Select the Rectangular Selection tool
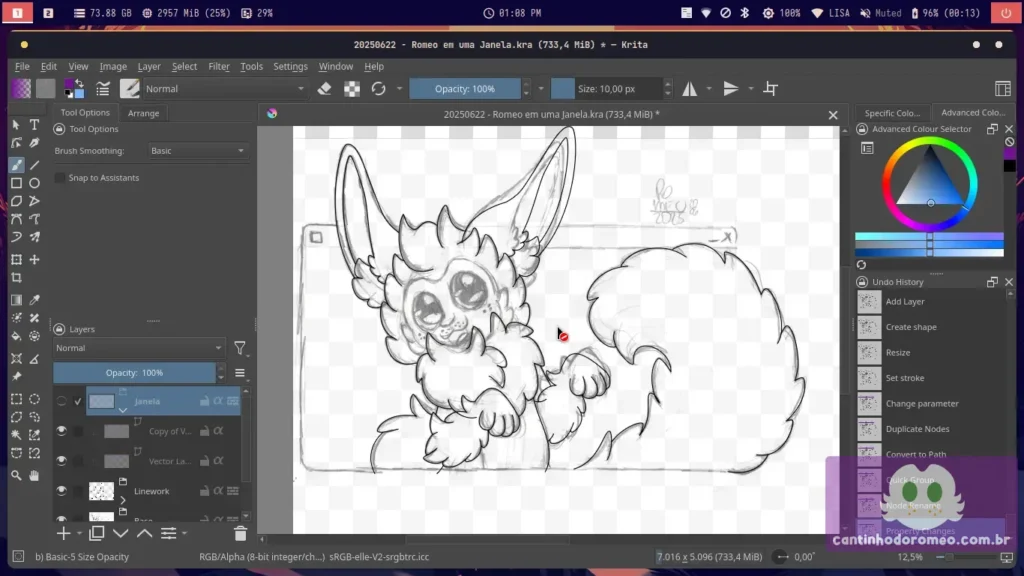 point(16,399)
